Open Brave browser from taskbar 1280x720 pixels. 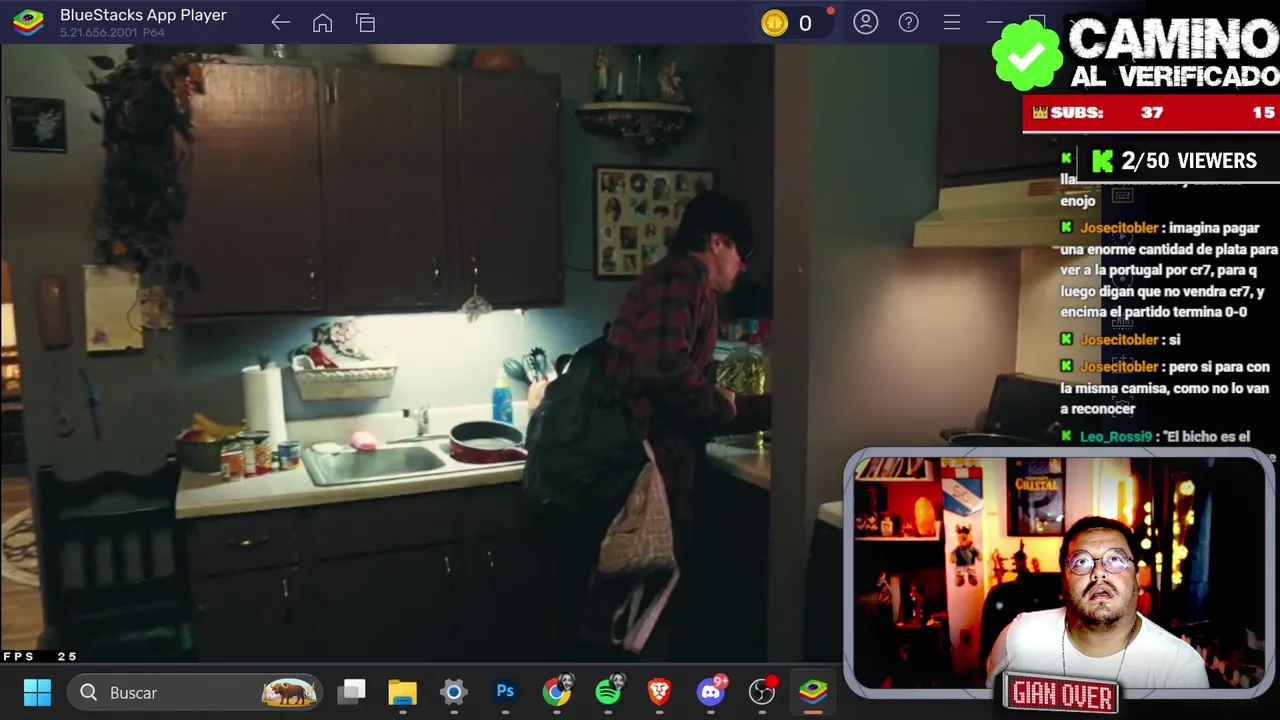(x=659, y=692)
